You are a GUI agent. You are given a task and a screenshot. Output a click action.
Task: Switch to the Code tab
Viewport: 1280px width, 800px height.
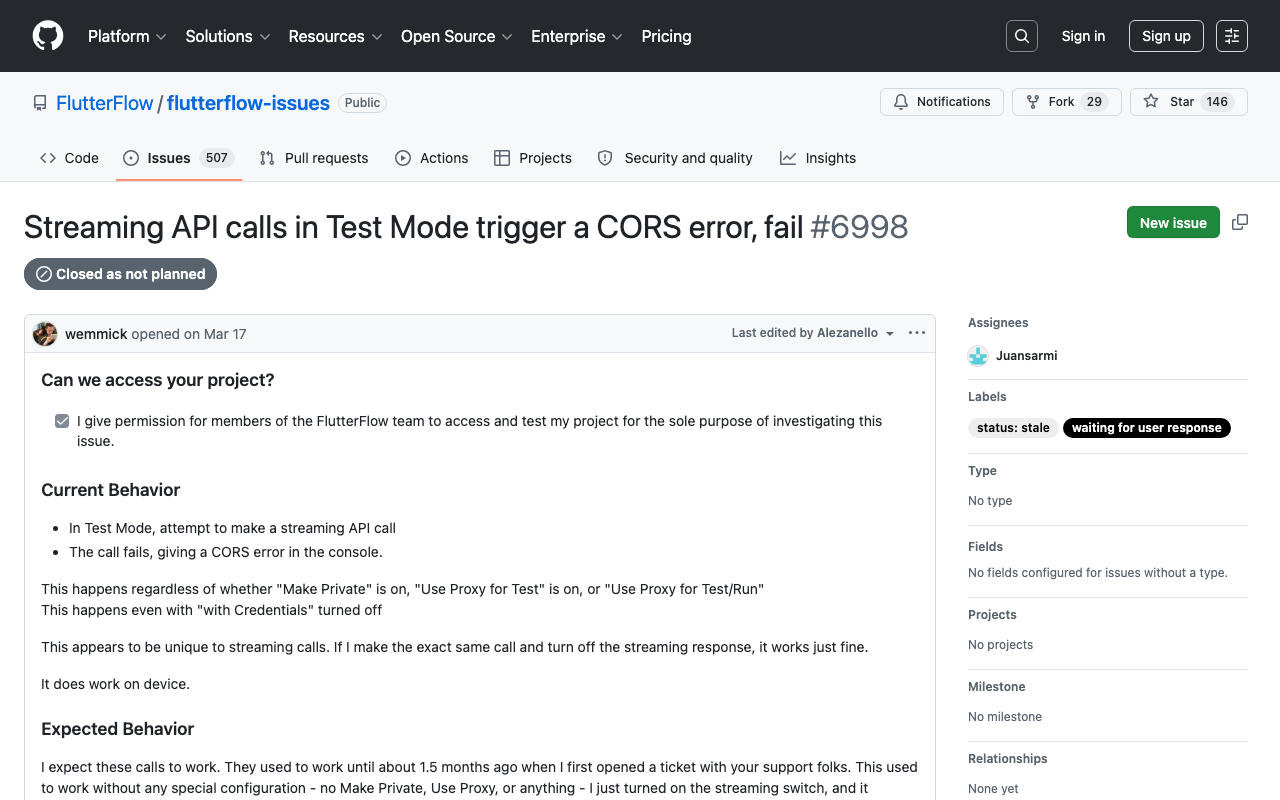pyautogui.click(x=69, y=158)
